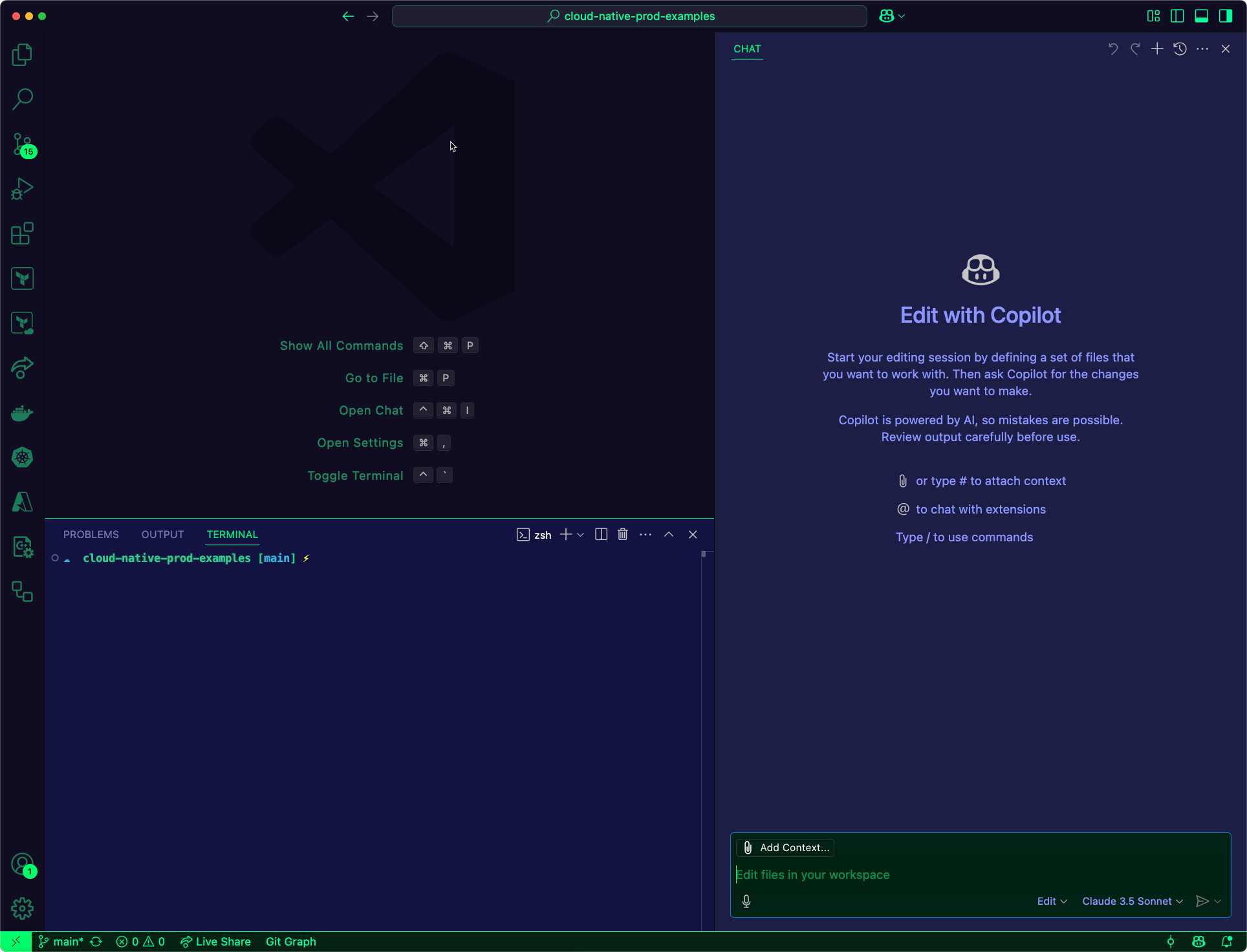The width and height of the screenshot is (1247, 952).
Task: Close the Chat panel
Action: 1225,49
